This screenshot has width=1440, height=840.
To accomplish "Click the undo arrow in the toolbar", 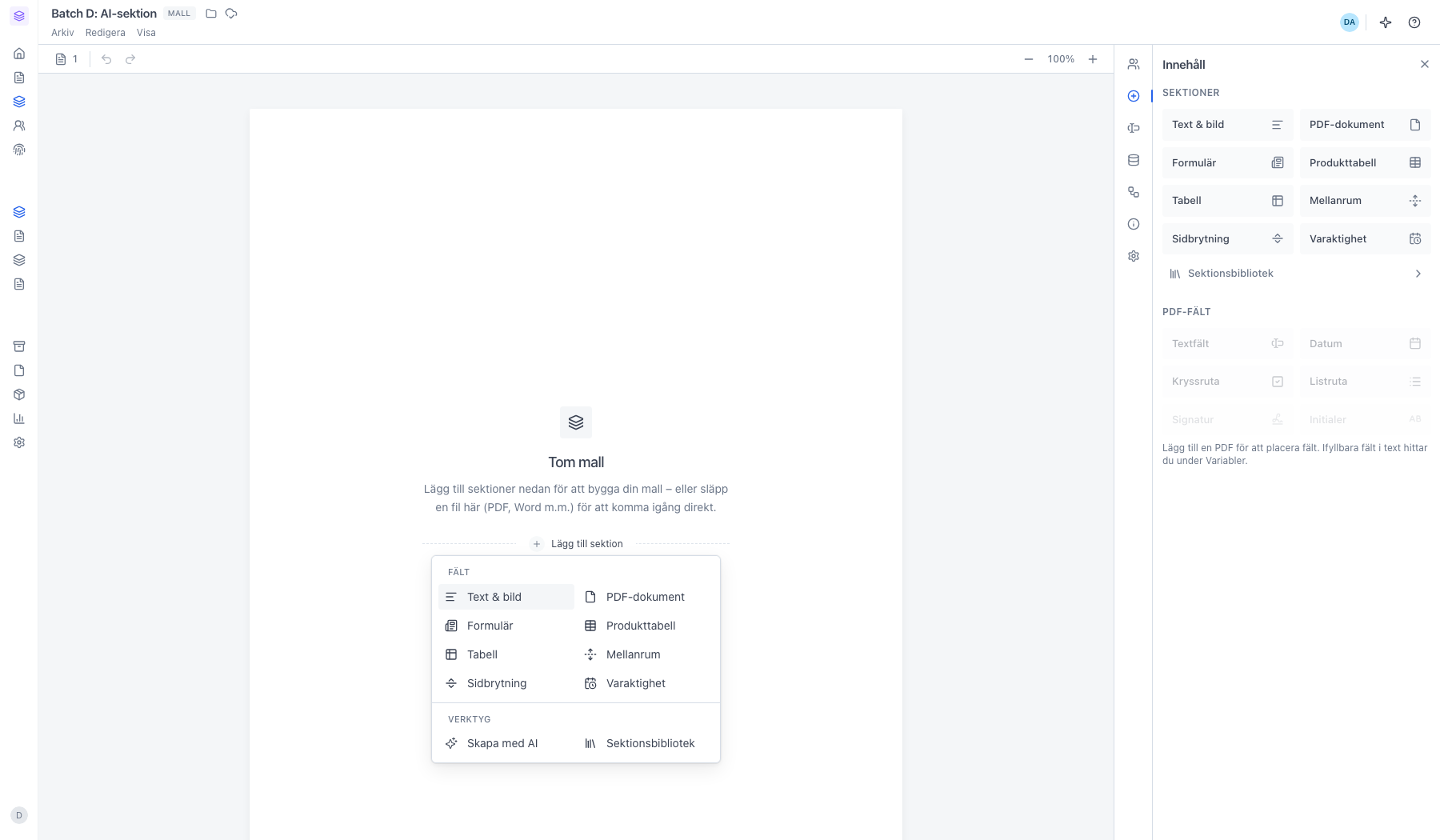I will tap(106, 59).
